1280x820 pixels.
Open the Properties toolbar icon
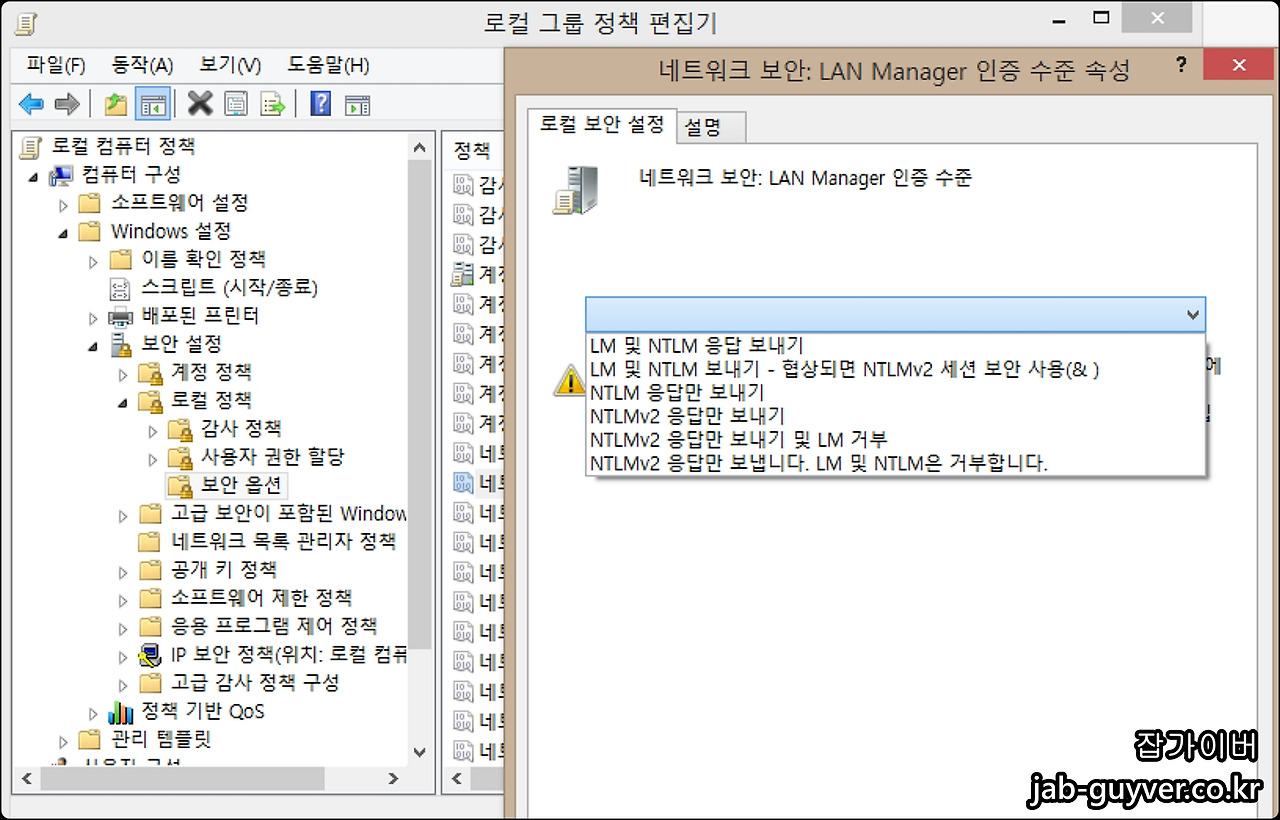click(236, 103)
